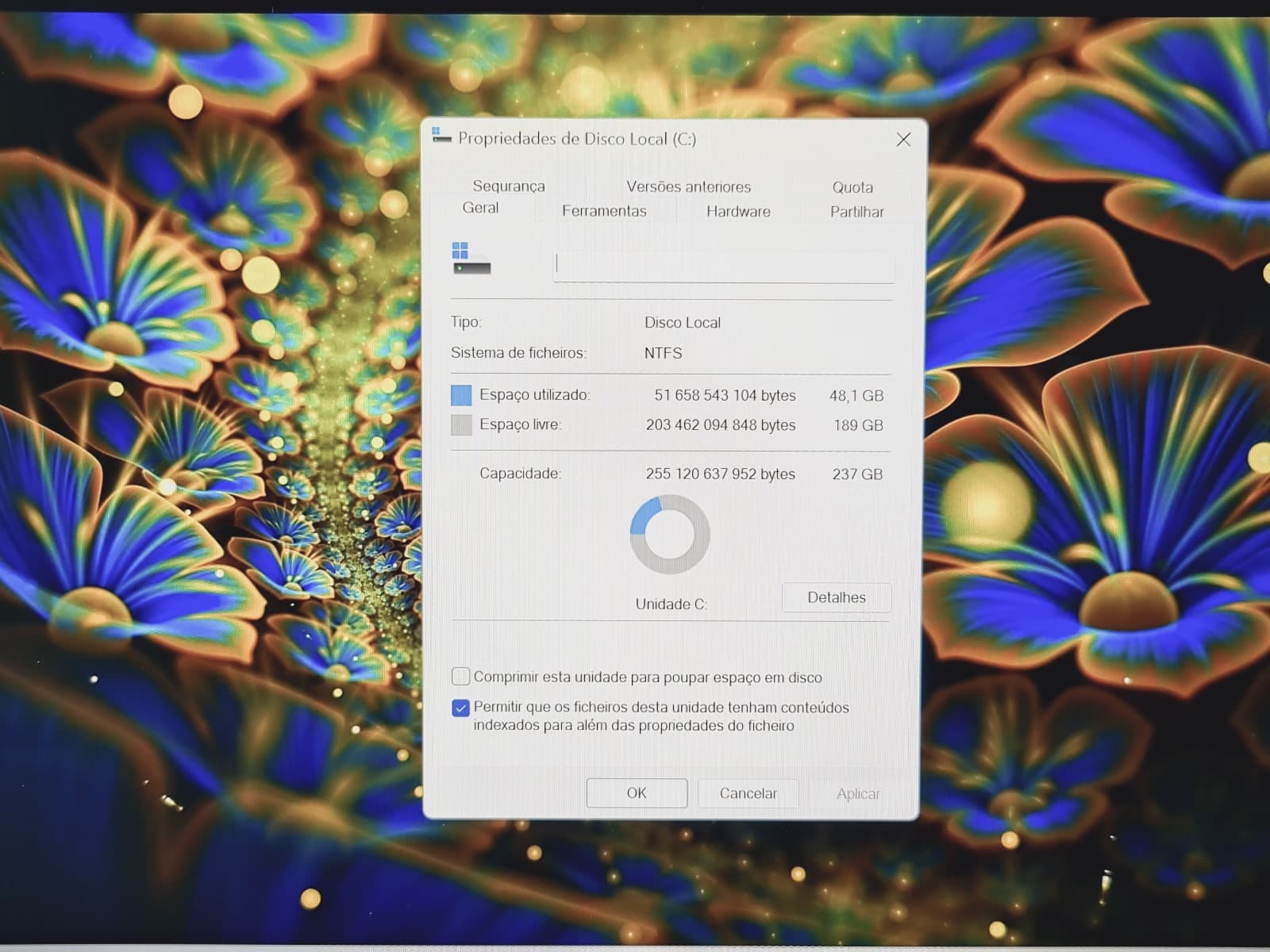Switch to the Hardware tab
The width and height of the screenshot is (1270, 952).
point(738,212)
